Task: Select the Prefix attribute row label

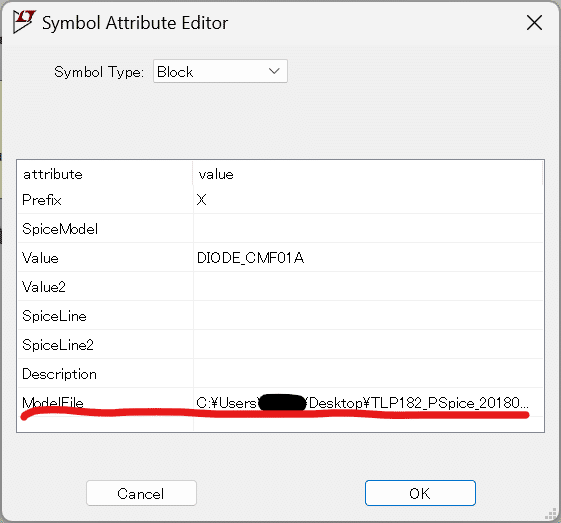Action: pos(42,200)
